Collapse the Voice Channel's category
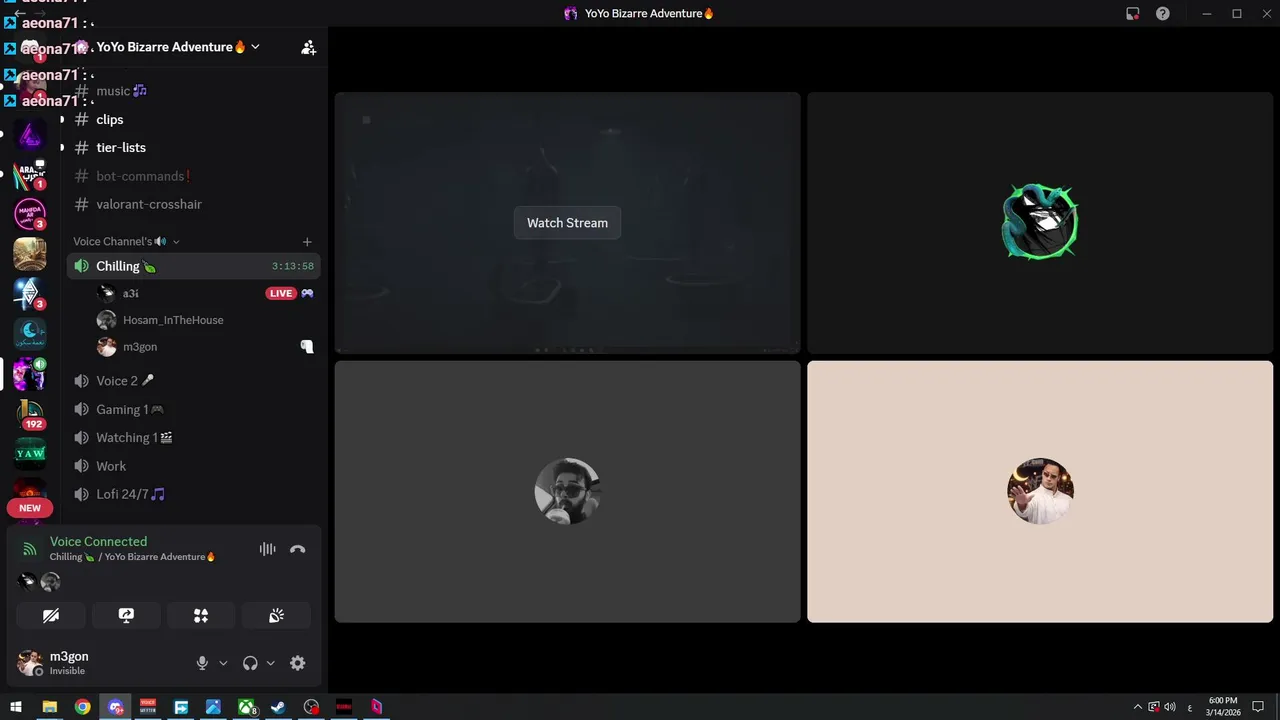The image size is (1280, 720). tap(126, 241)
